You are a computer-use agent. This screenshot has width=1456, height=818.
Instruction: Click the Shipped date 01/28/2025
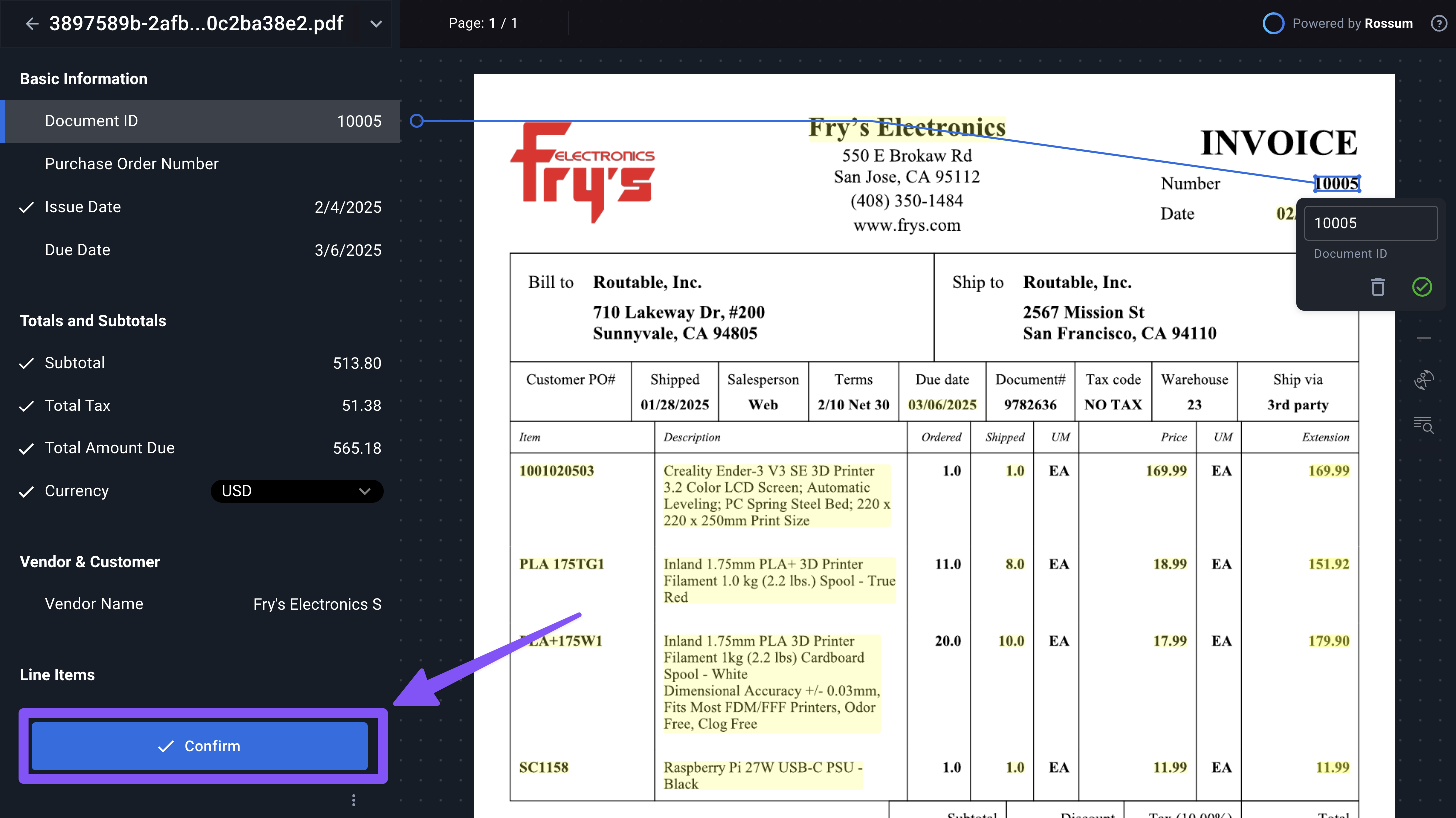pos(675,405)
